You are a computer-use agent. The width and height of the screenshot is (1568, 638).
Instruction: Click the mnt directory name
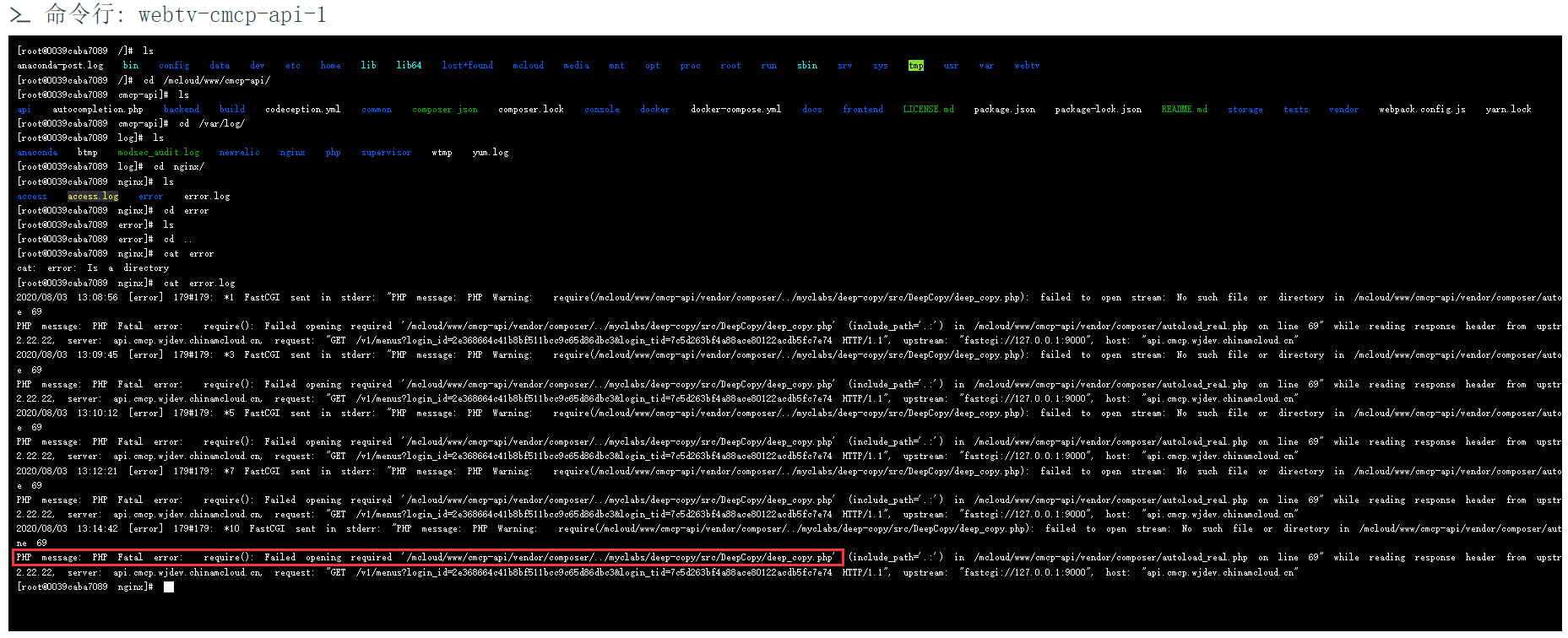(616, 65)
